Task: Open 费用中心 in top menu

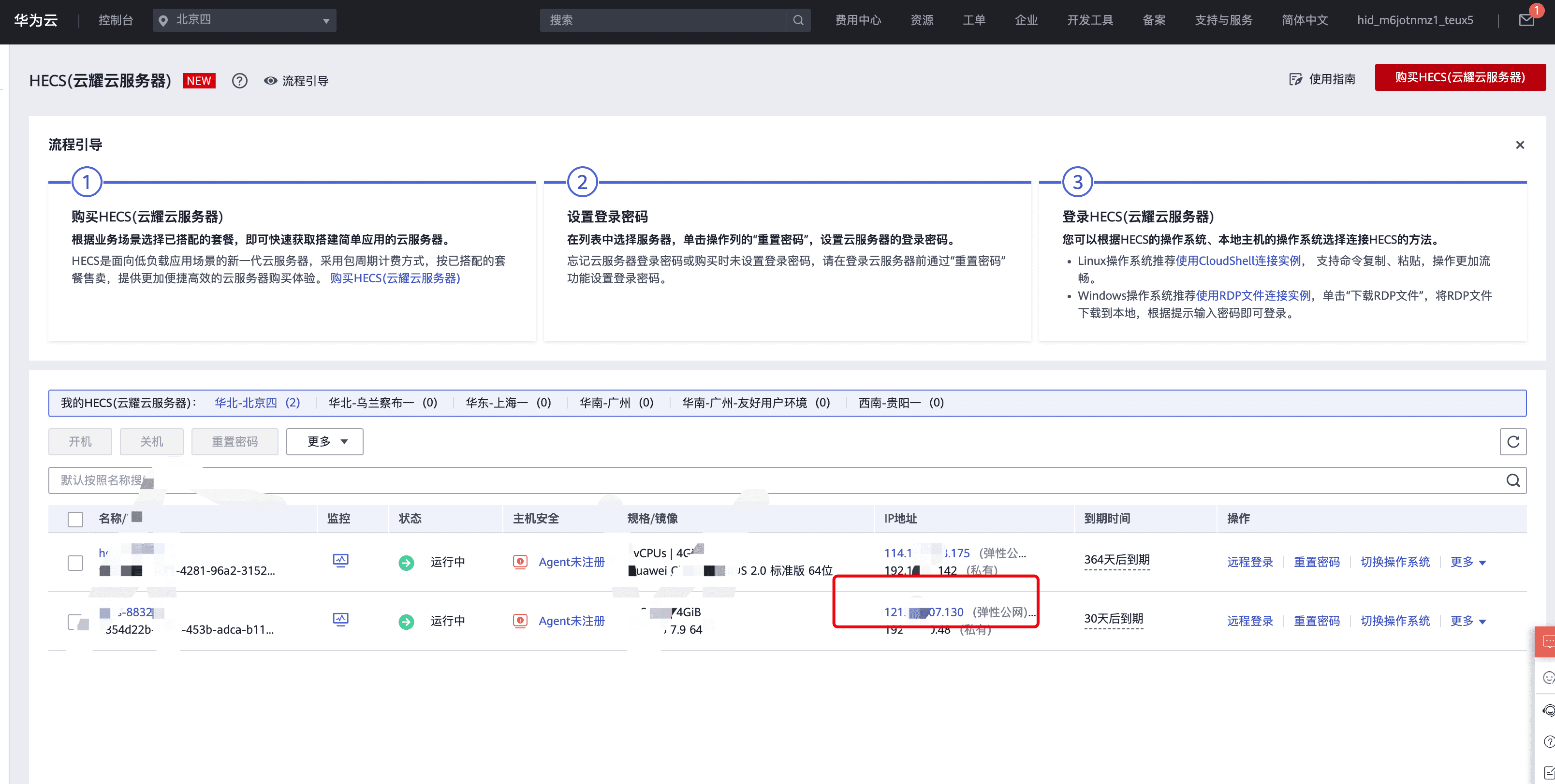Action: [x=858, y=20]
